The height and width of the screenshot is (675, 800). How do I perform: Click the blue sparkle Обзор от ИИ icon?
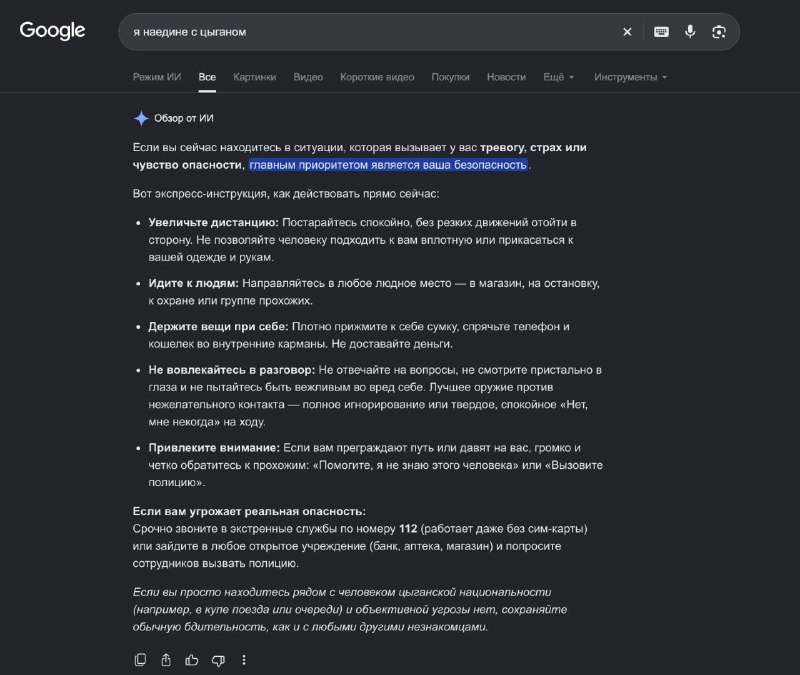141,118
